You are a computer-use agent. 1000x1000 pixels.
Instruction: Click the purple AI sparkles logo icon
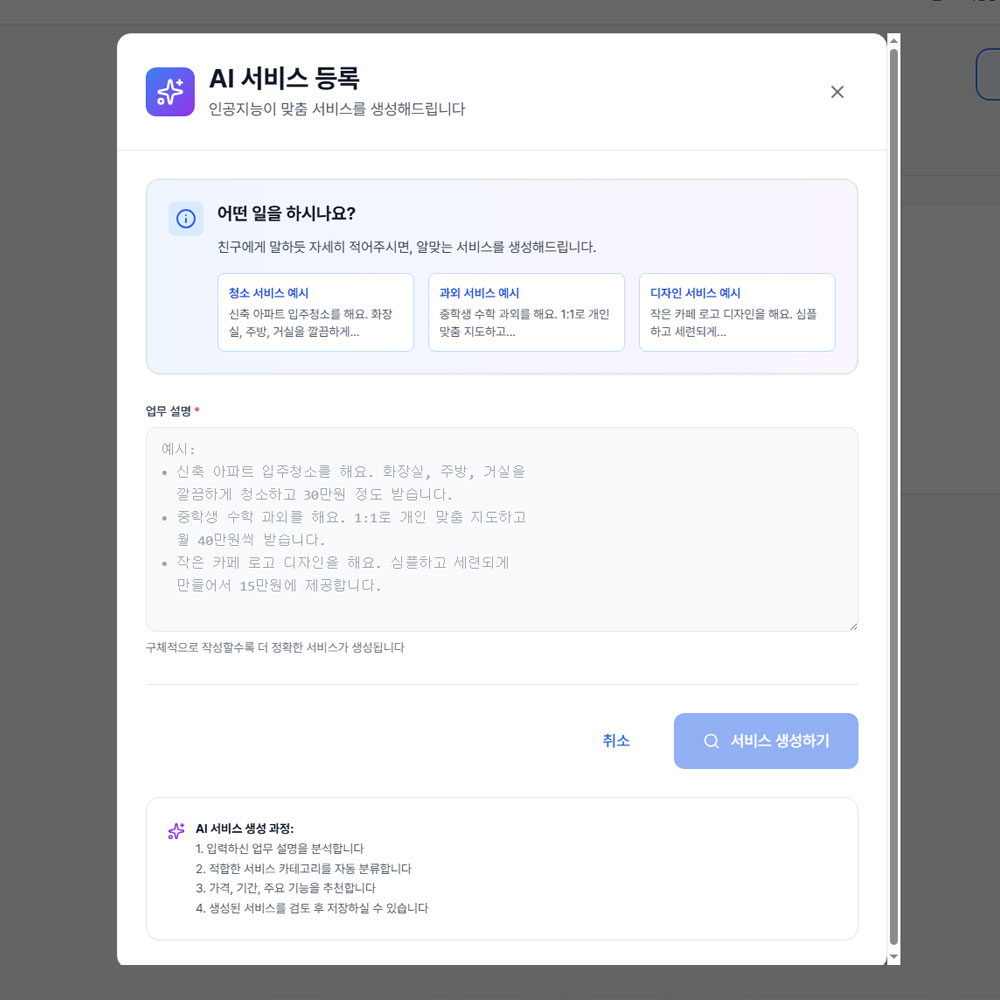[x=170, y=91]
